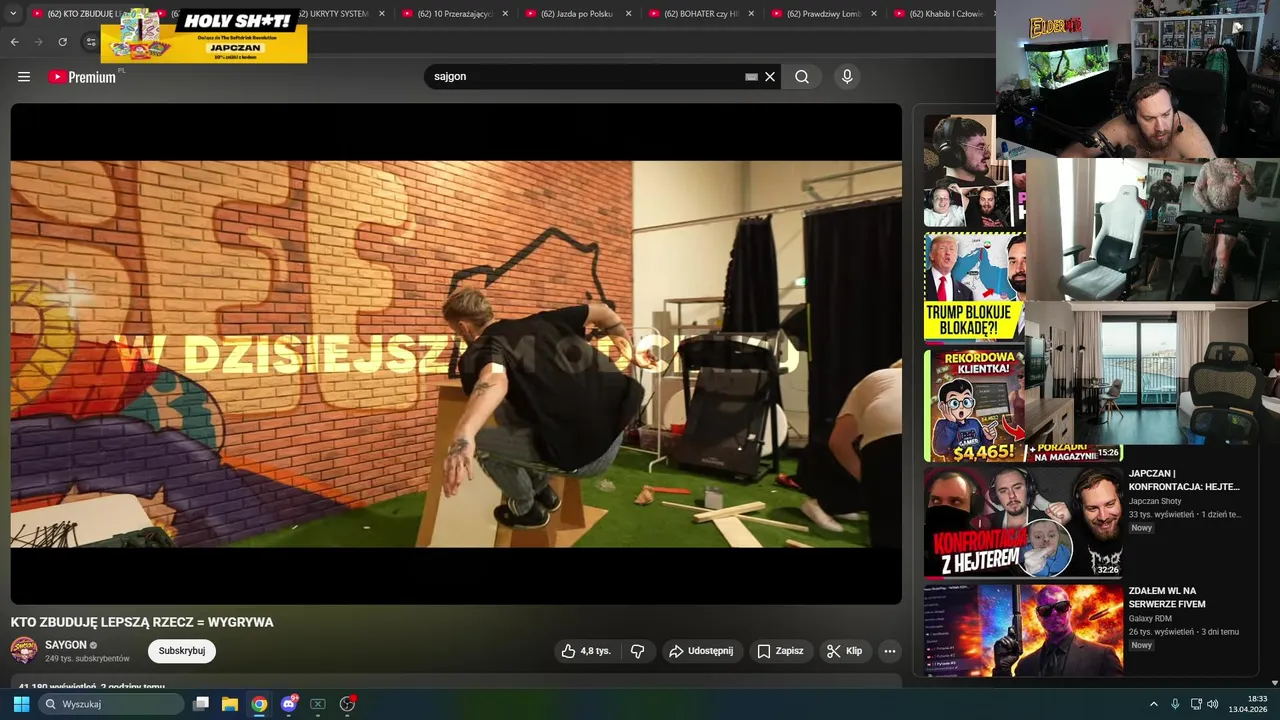Open Discord from the taskbar

289,704
